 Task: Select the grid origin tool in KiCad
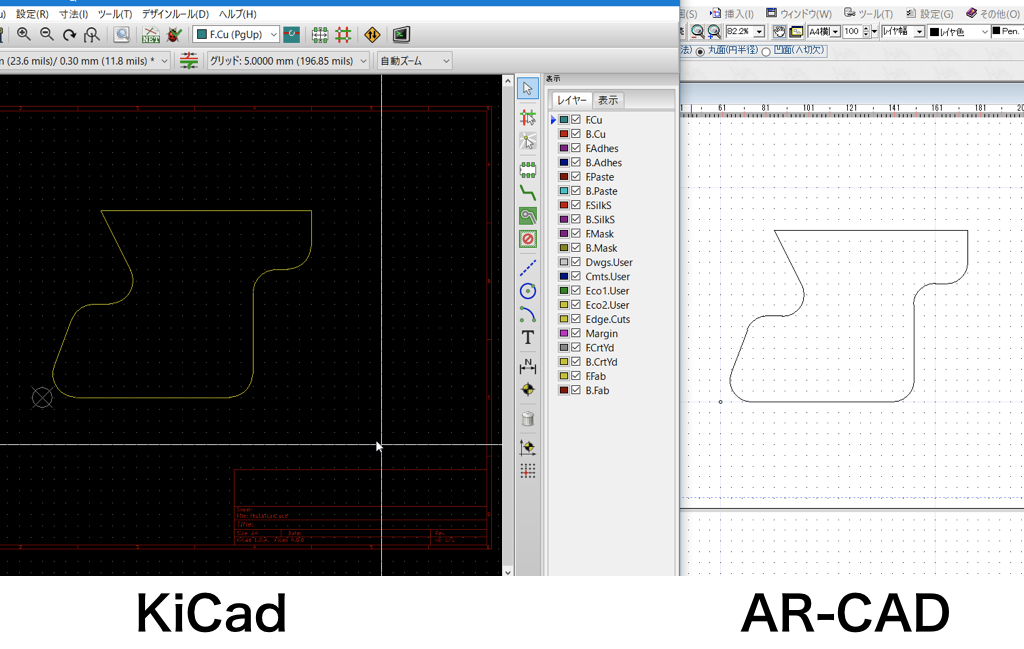(528, 471)
